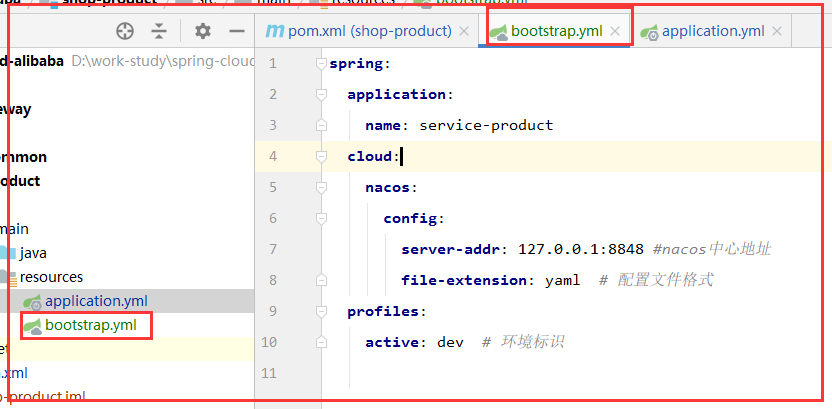Click the 'name' key on line 3
The height and width of the screenshot is (409, 832).
click(x=383, y=126)
